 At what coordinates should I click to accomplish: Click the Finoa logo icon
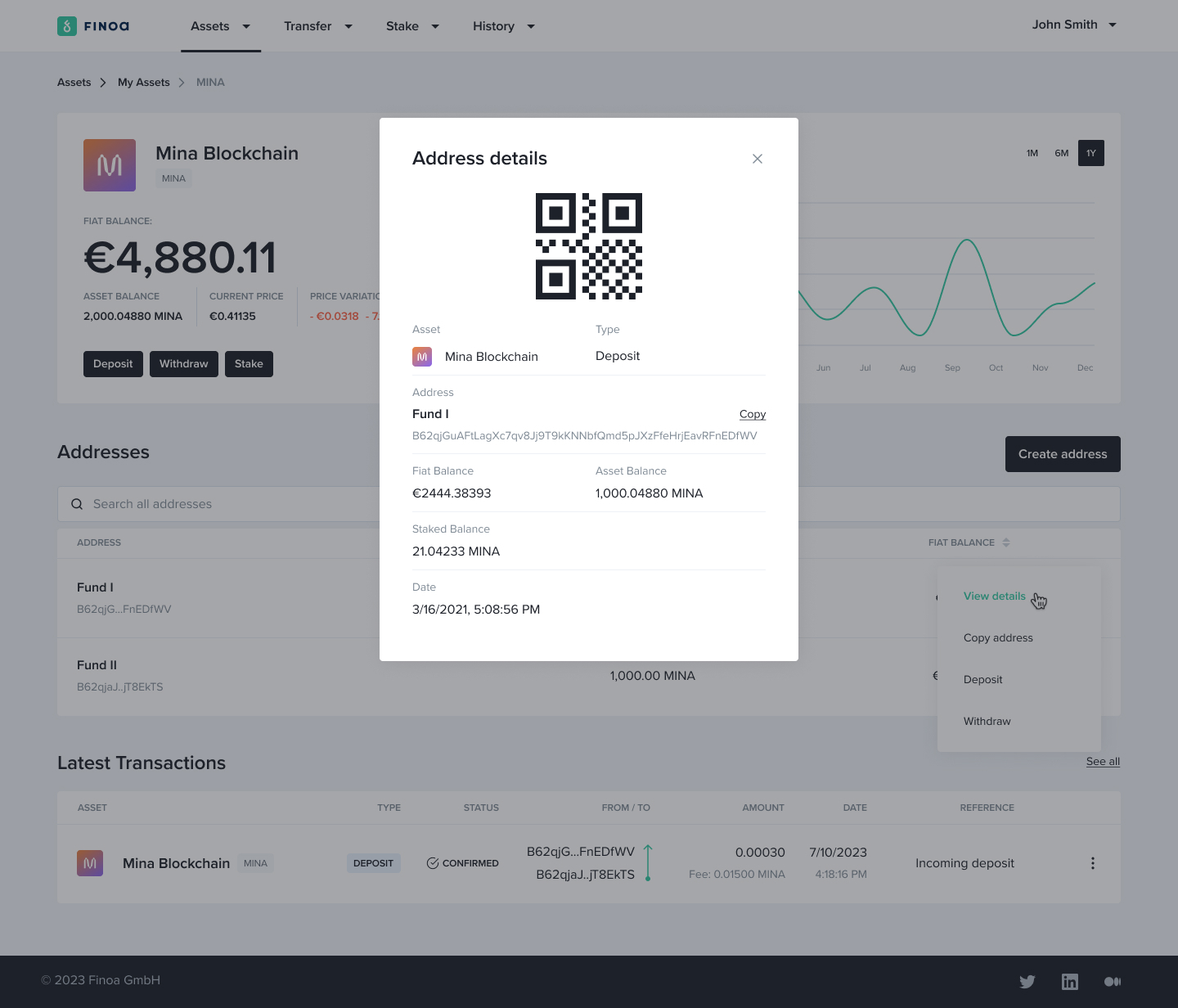tap(67, 26)
